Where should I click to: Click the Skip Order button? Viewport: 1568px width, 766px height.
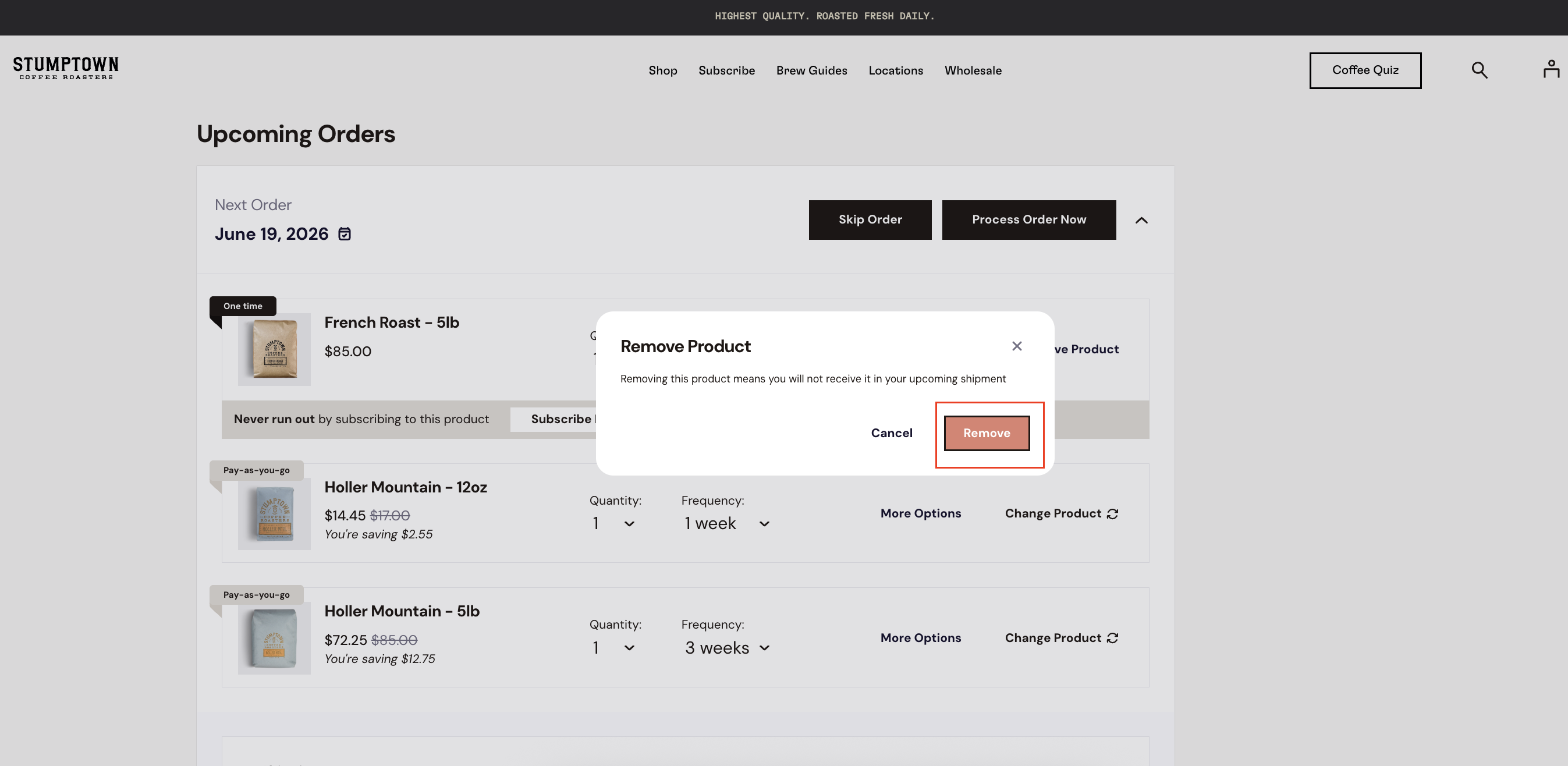pos(870,220)
